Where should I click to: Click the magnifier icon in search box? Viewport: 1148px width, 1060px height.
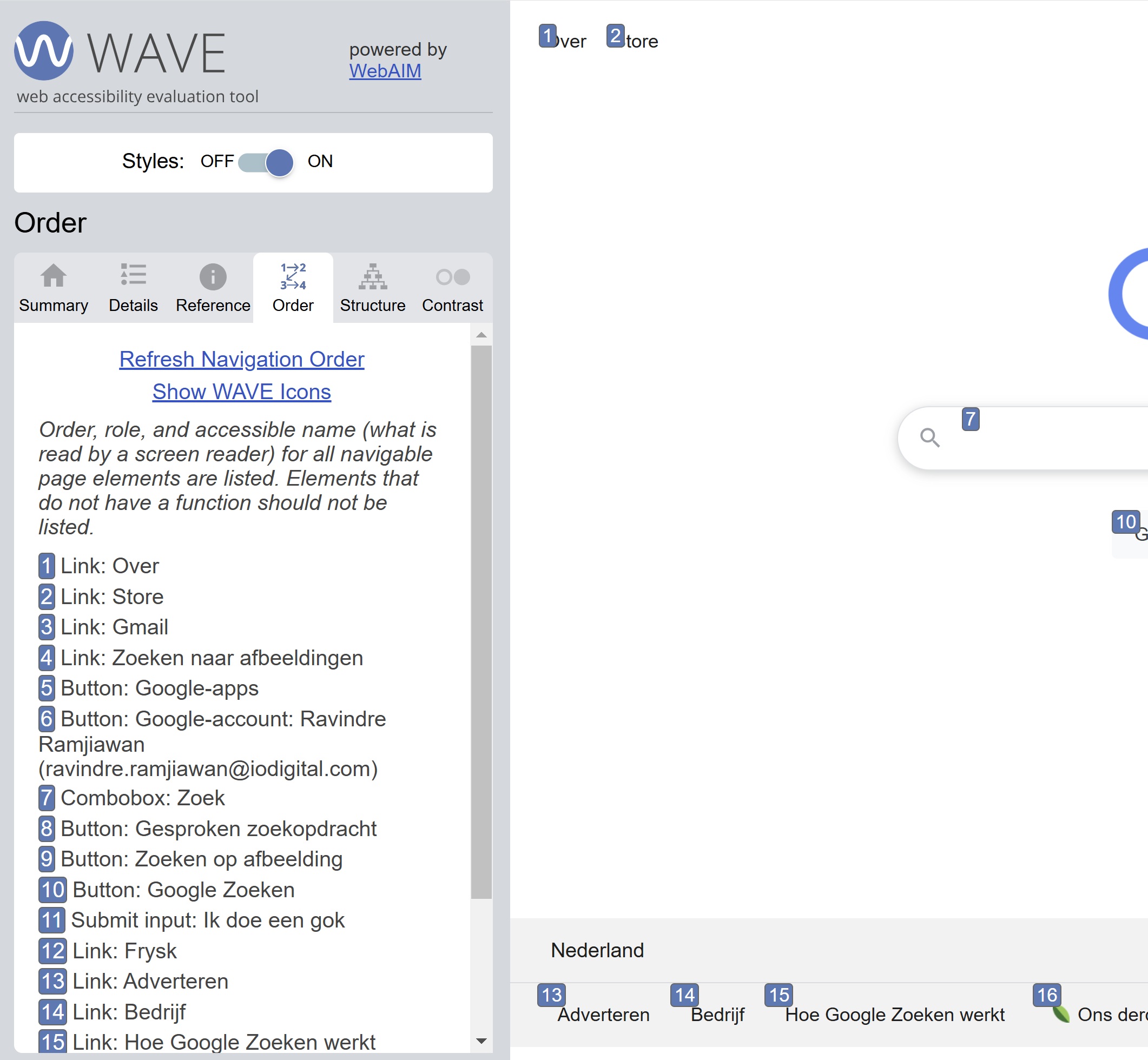(930, 438)
